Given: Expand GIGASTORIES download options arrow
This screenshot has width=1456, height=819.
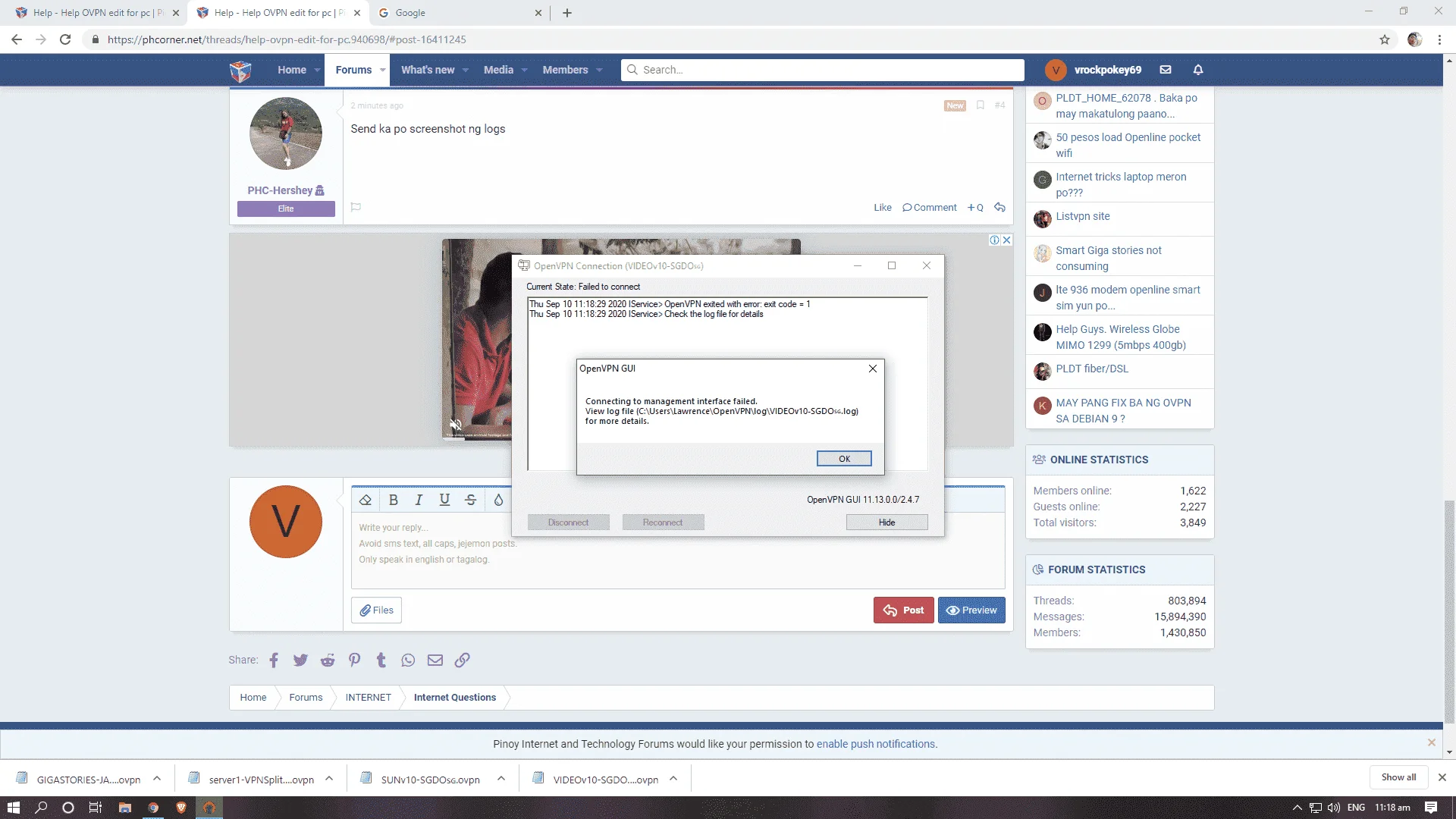Looking at the screenshot, I should (x=157, y=779).
